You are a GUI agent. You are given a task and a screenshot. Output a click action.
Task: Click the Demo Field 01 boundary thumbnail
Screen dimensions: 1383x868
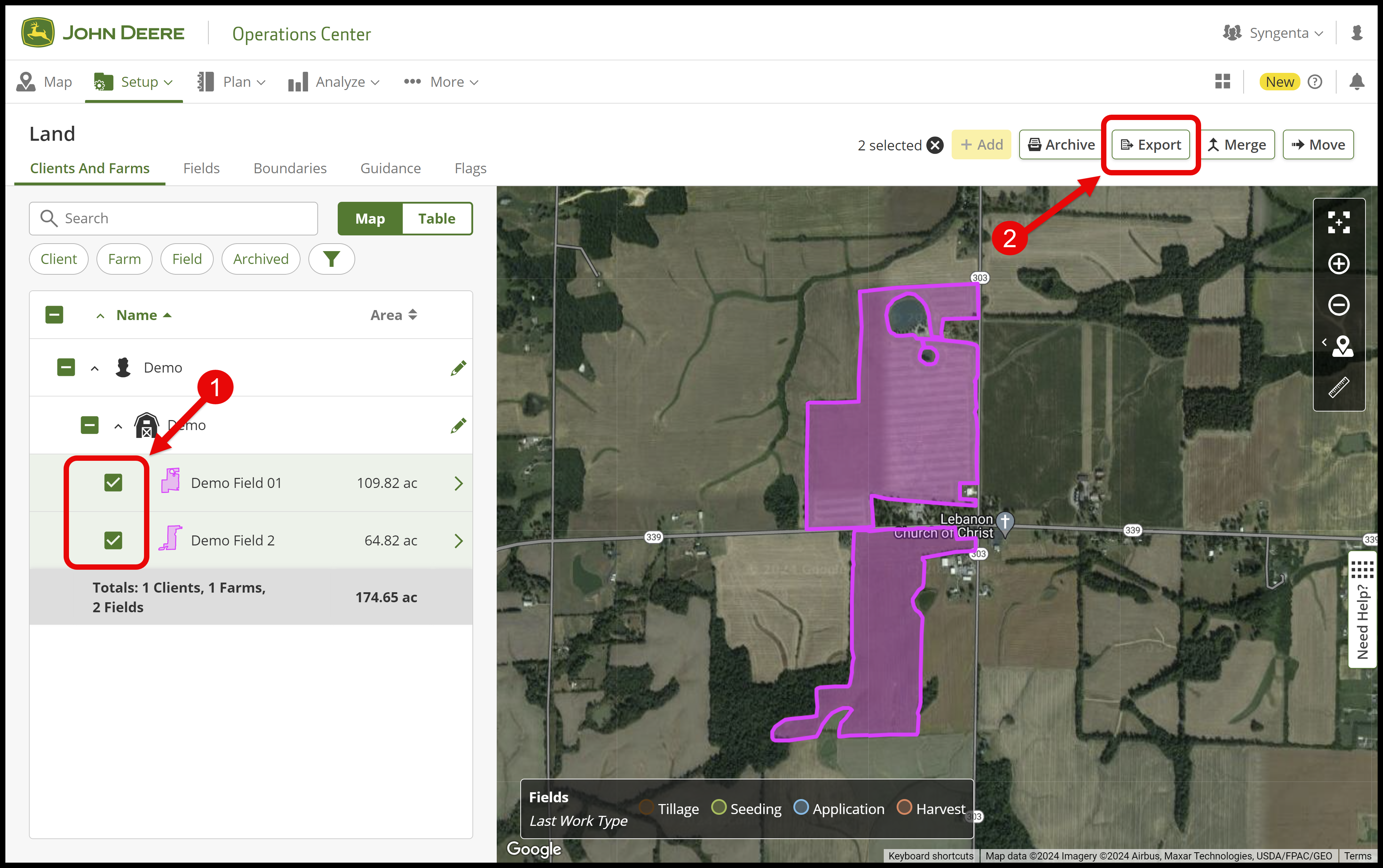pos(170,480)
